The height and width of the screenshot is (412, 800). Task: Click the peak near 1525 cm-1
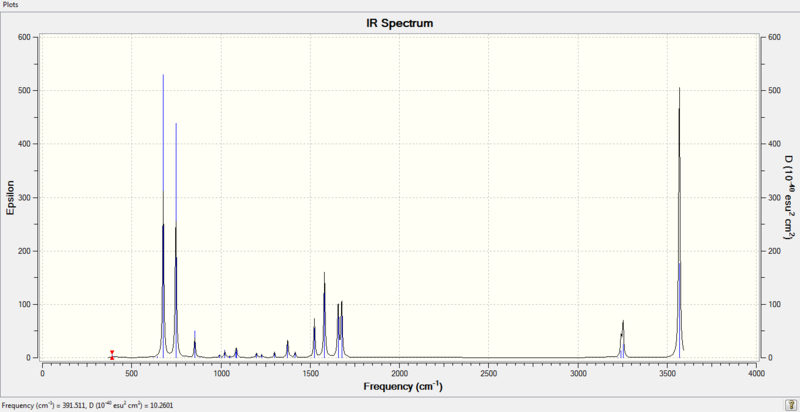[314, 338]
